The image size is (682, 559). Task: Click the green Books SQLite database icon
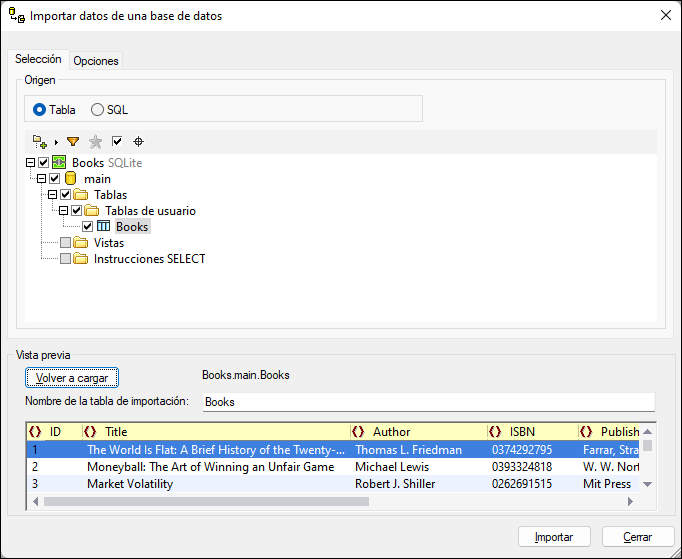click(59, 163)
